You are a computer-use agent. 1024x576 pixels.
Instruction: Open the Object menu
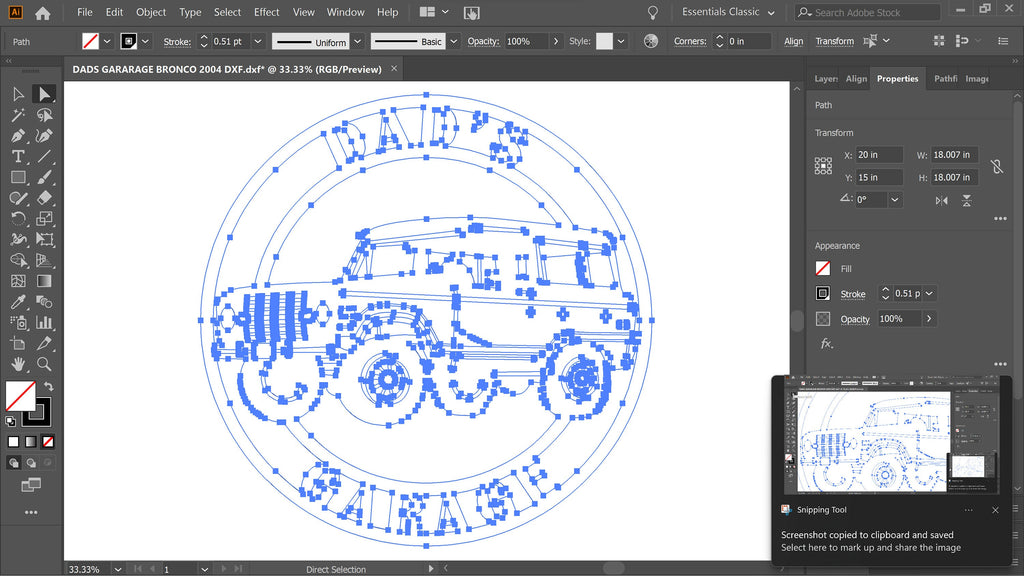tap(151, 12)
